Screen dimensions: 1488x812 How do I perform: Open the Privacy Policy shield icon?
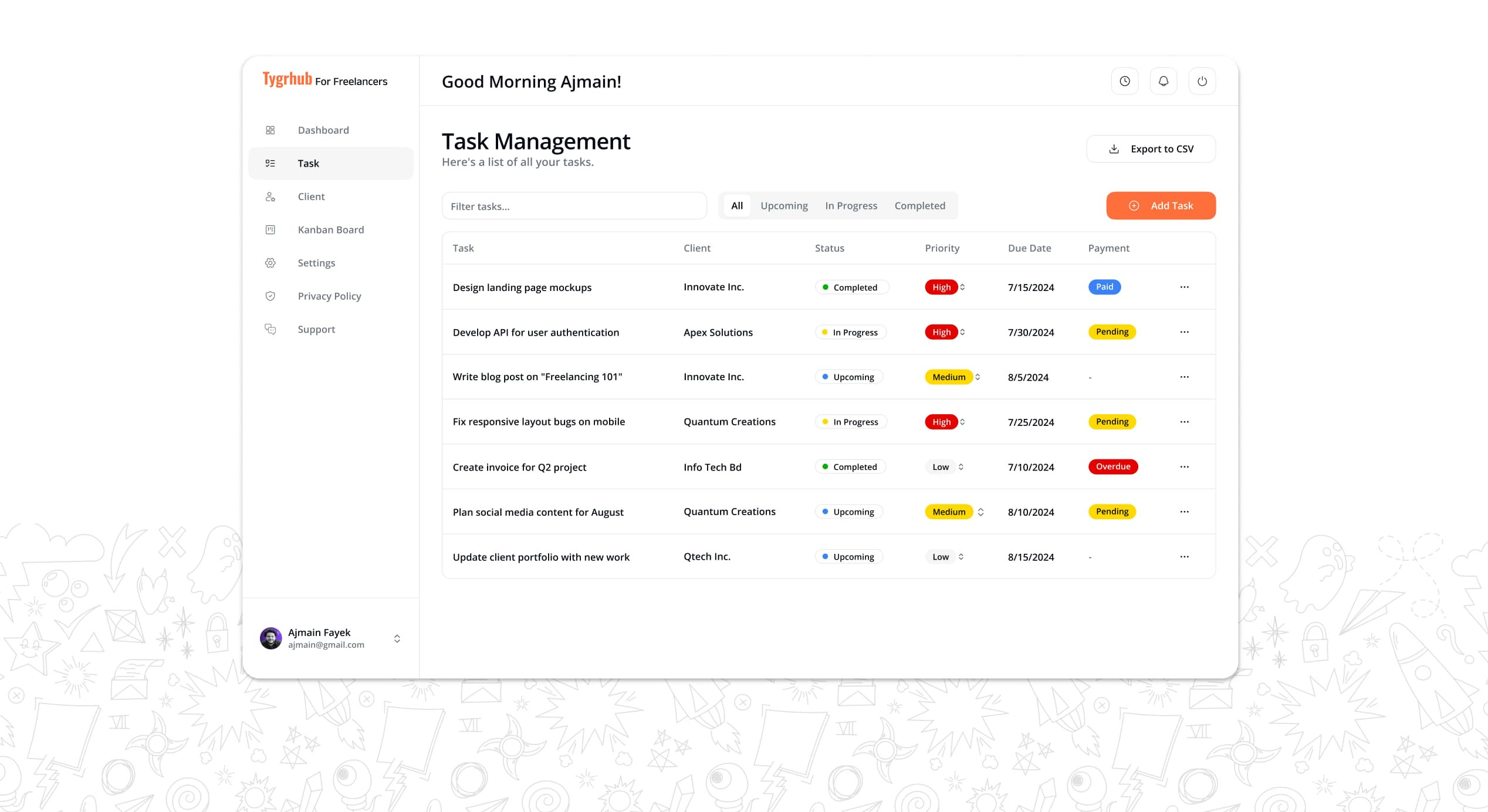270,296
